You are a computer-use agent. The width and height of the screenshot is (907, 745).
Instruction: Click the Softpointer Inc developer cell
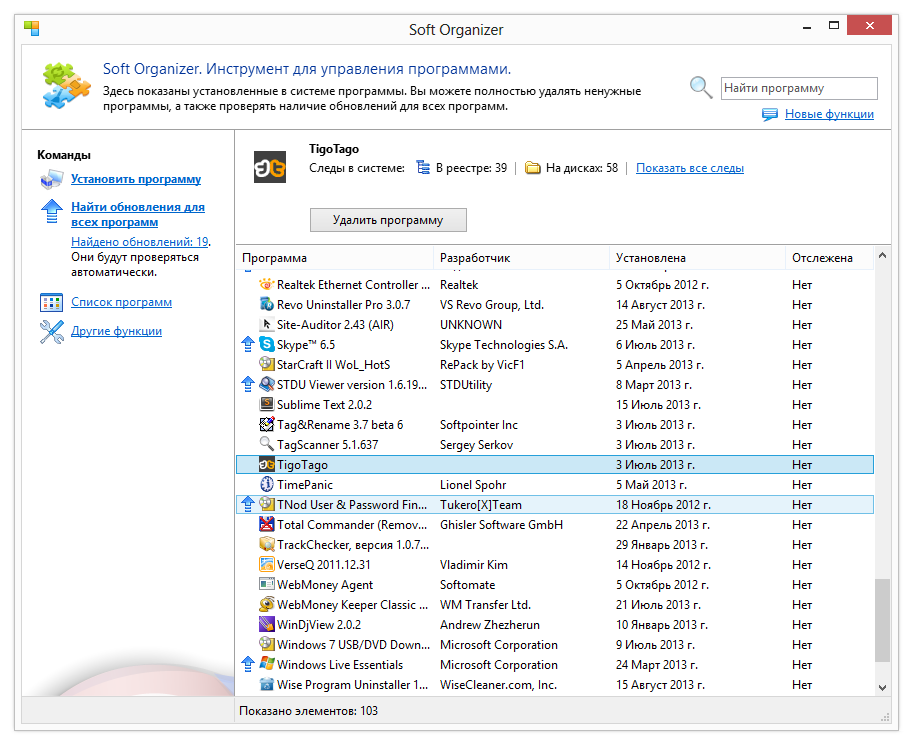tap(478, 425)
